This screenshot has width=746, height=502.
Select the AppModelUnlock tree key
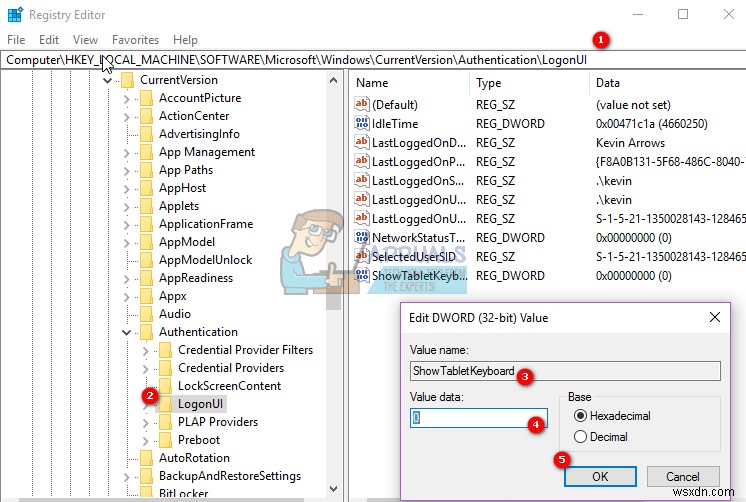pyautogui.click(x=205, y=260)
